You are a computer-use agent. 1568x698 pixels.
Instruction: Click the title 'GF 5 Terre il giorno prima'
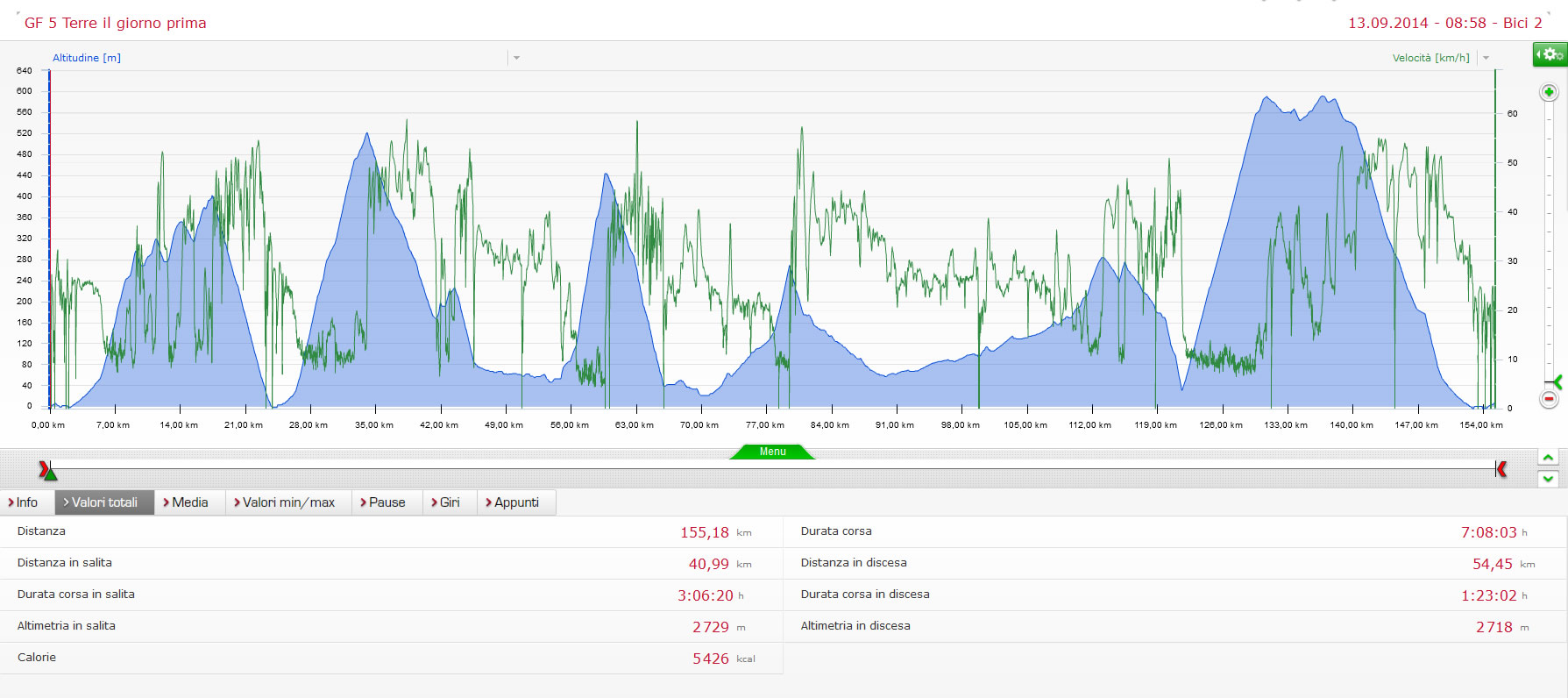[116, 23]
